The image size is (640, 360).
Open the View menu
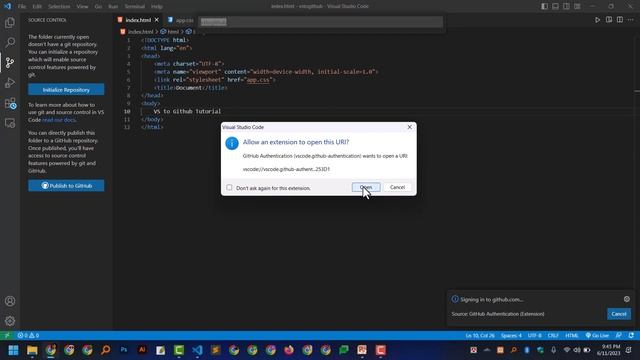point(82,7)
